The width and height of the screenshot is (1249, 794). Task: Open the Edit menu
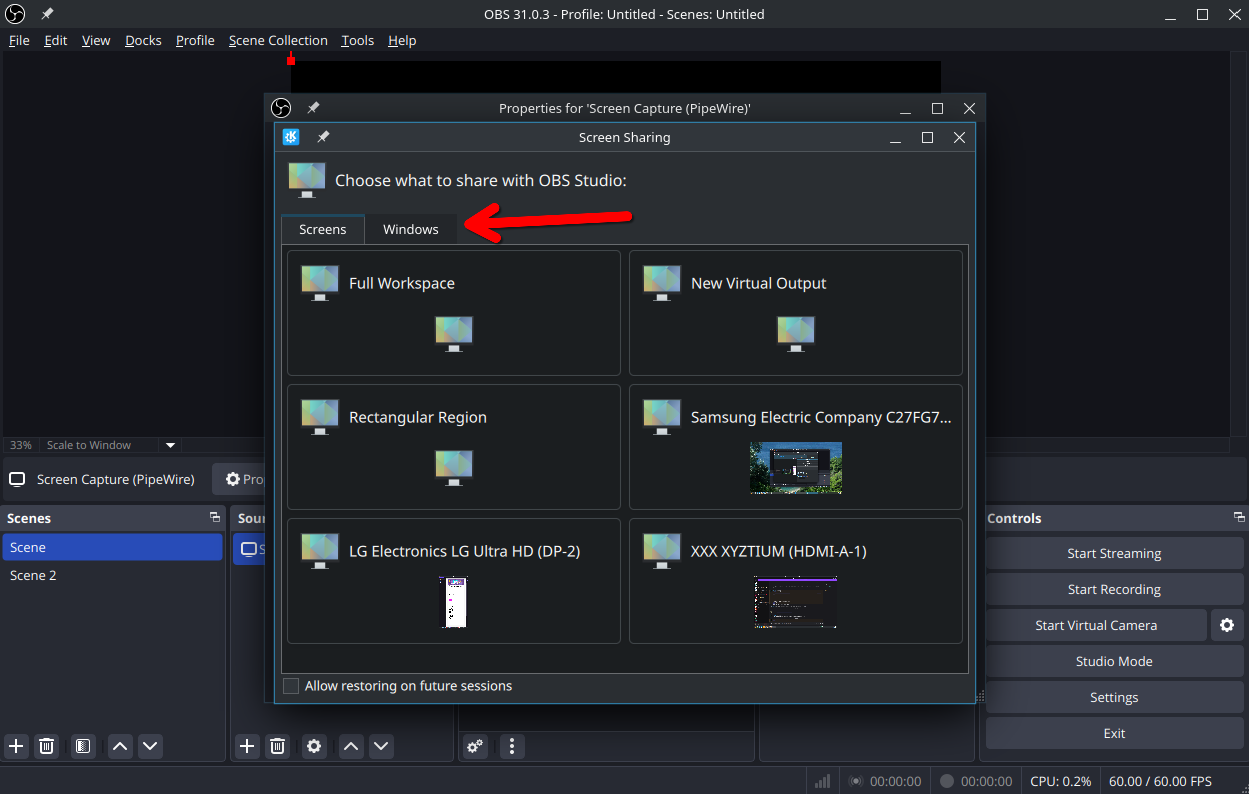[55, 41]
